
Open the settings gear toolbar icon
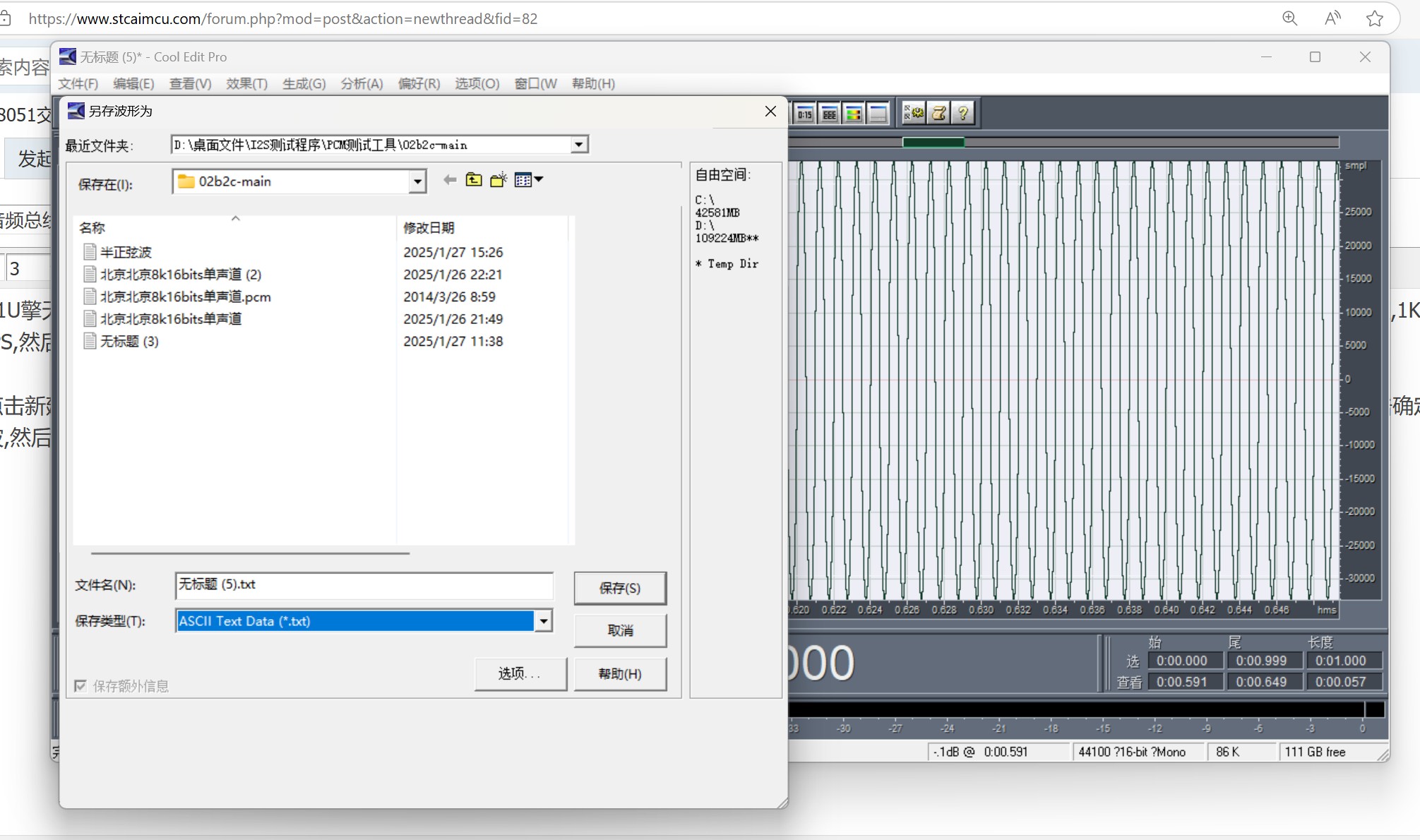(914, 113)
